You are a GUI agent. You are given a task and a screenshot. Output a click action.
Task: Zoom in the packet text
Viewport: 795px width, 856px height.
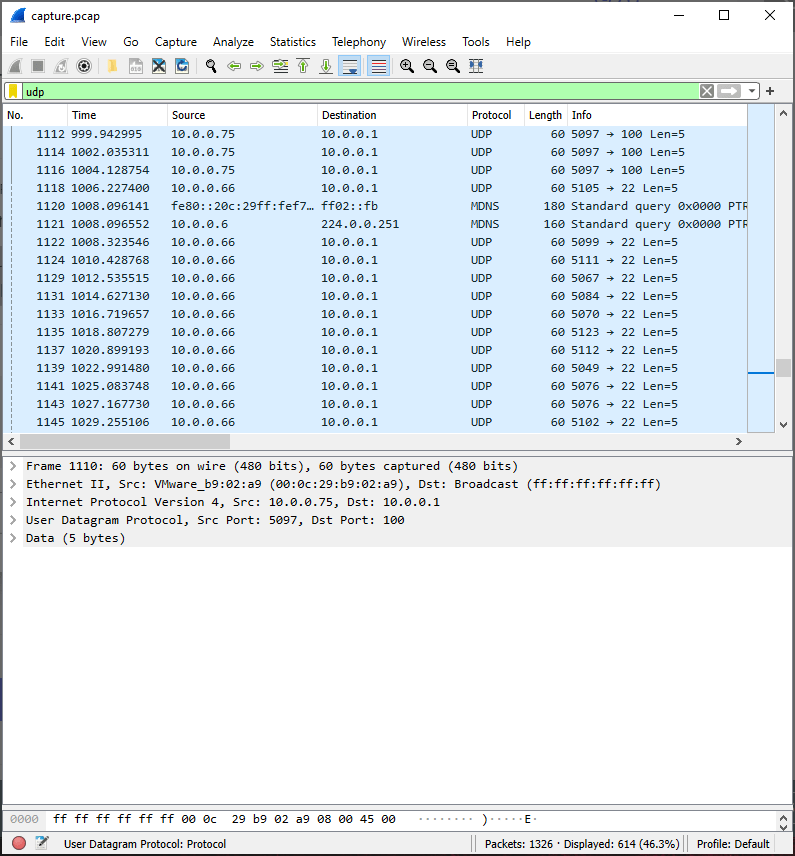pos(407,66)
